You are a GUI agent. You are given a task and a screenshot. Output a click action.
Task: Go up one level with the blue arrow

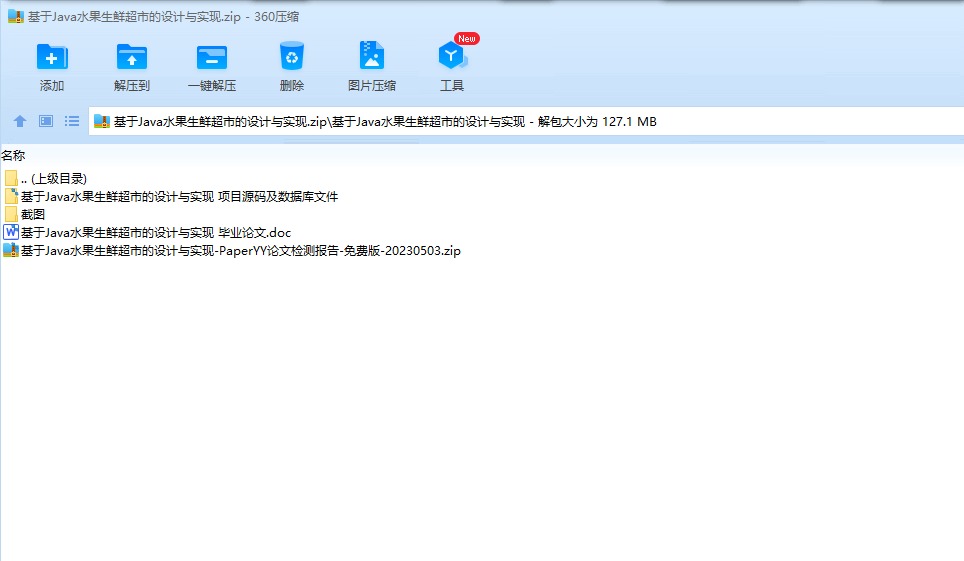pyautogui.click(x=20, y=121)
